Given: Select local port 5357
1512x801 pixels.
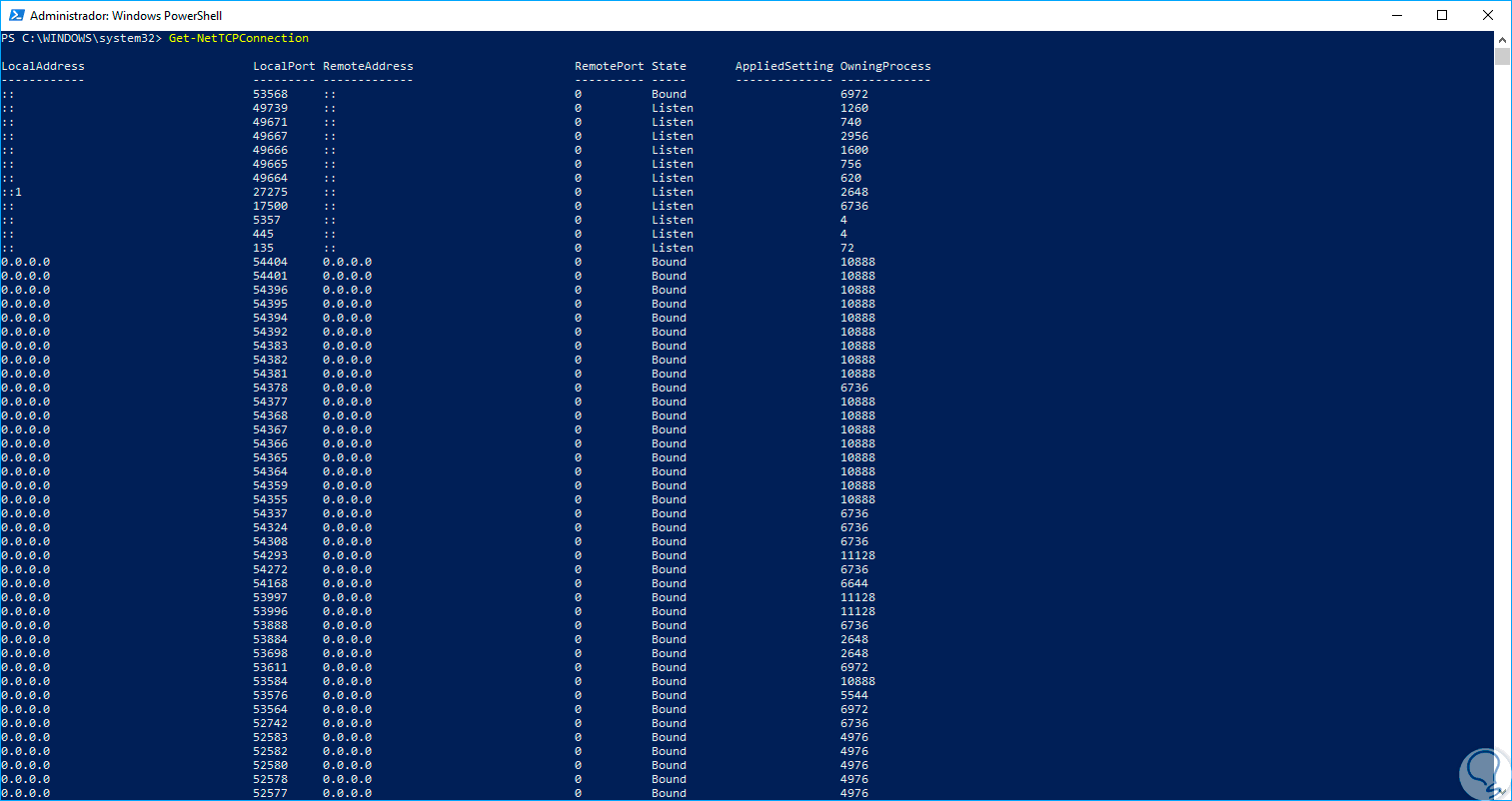Looking at the screenshot, I should (267, 220).
